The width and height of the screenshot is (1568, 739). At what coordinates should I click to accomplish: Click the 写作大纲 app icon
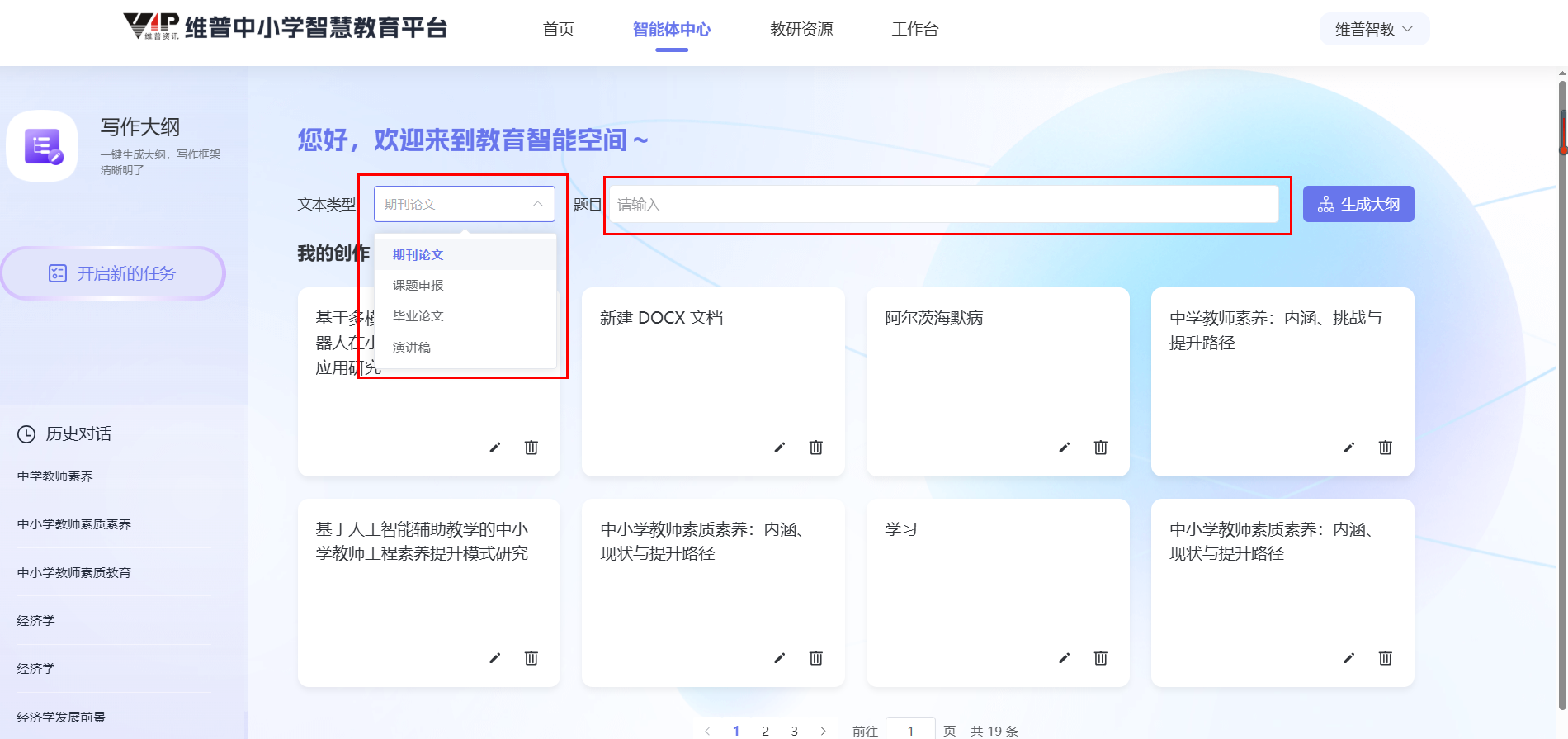pyautogui.click(x=43, y=146)
